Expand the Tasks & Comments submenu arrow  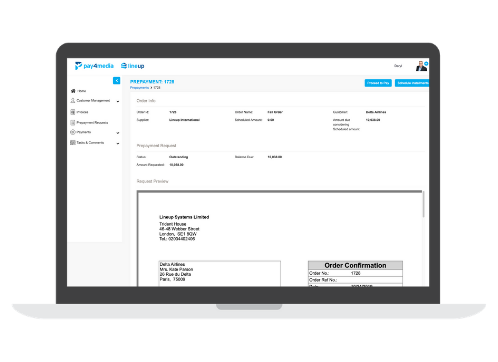[118, 143]
